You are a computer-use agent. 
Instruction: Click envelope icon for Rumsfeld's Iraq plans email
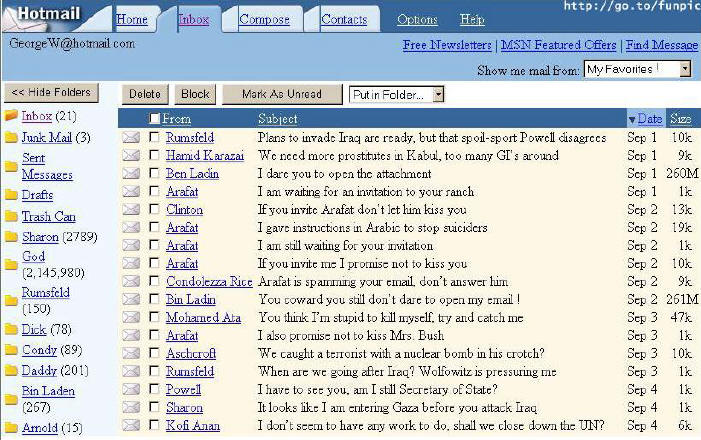131,137
